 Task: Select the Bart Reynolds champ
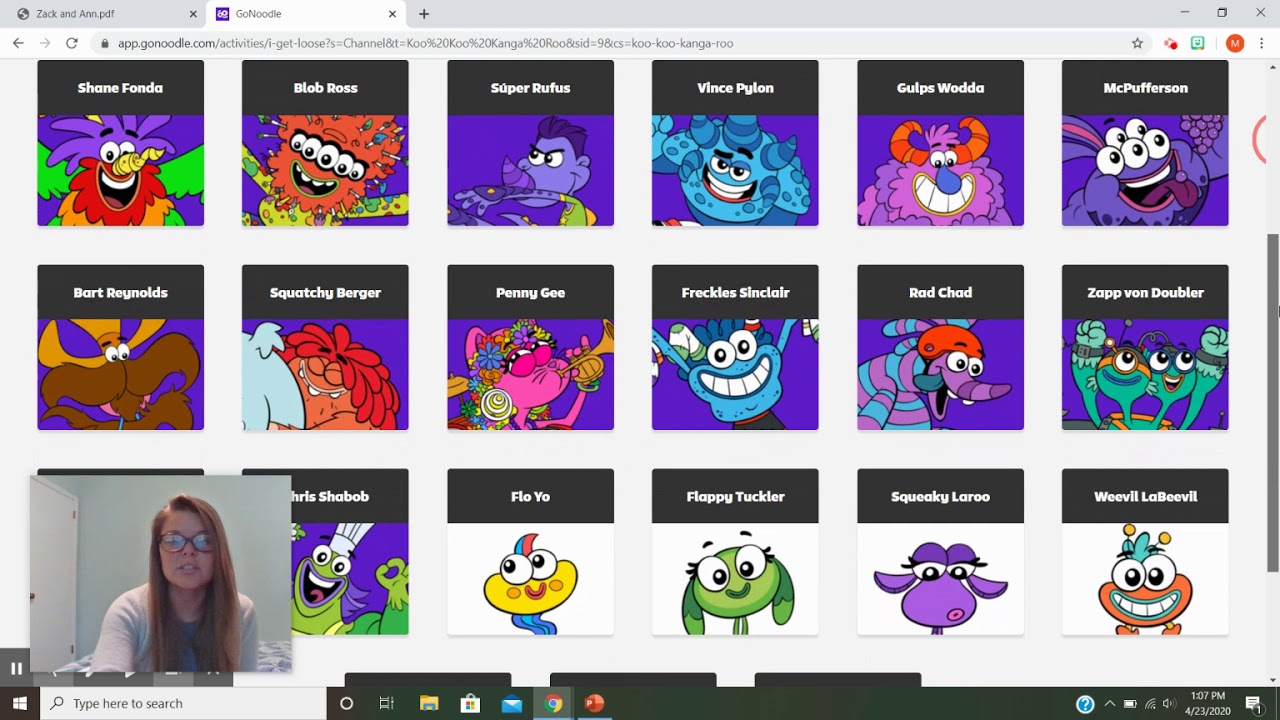point(120,348)
